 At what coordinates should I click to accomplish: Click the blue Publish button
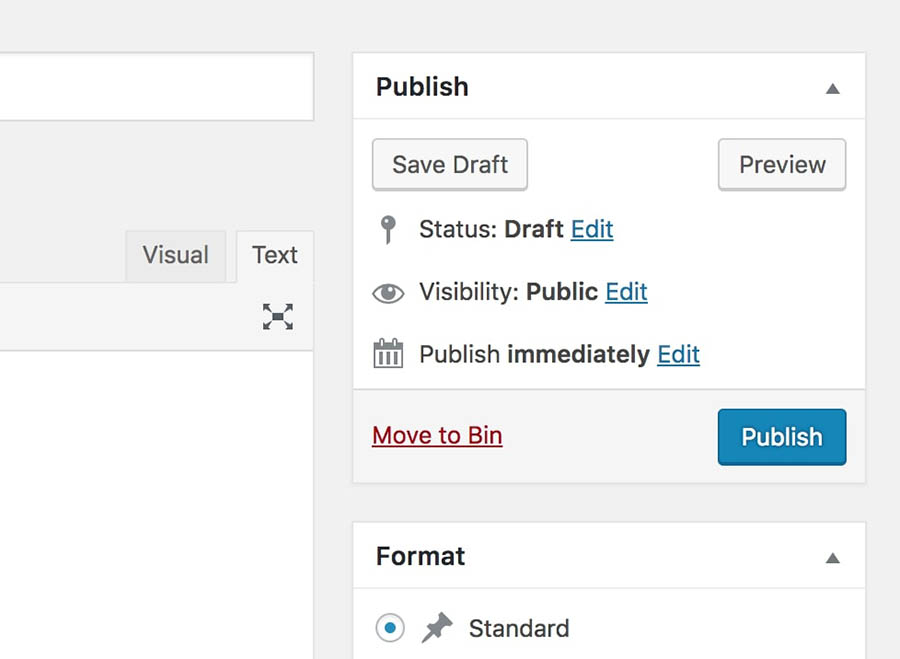point(782,437)
